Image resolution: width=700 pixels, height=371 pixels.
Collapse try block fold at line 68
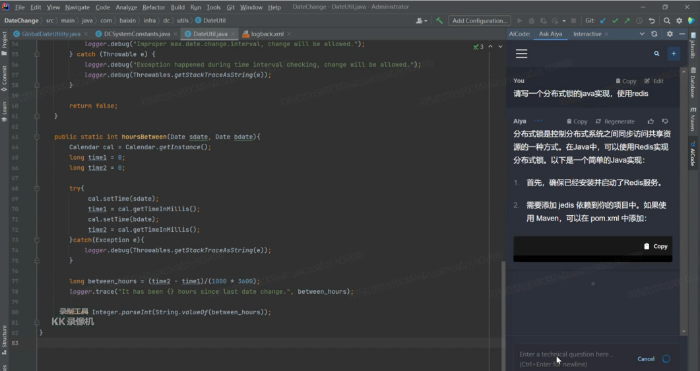tap(37, 188)
